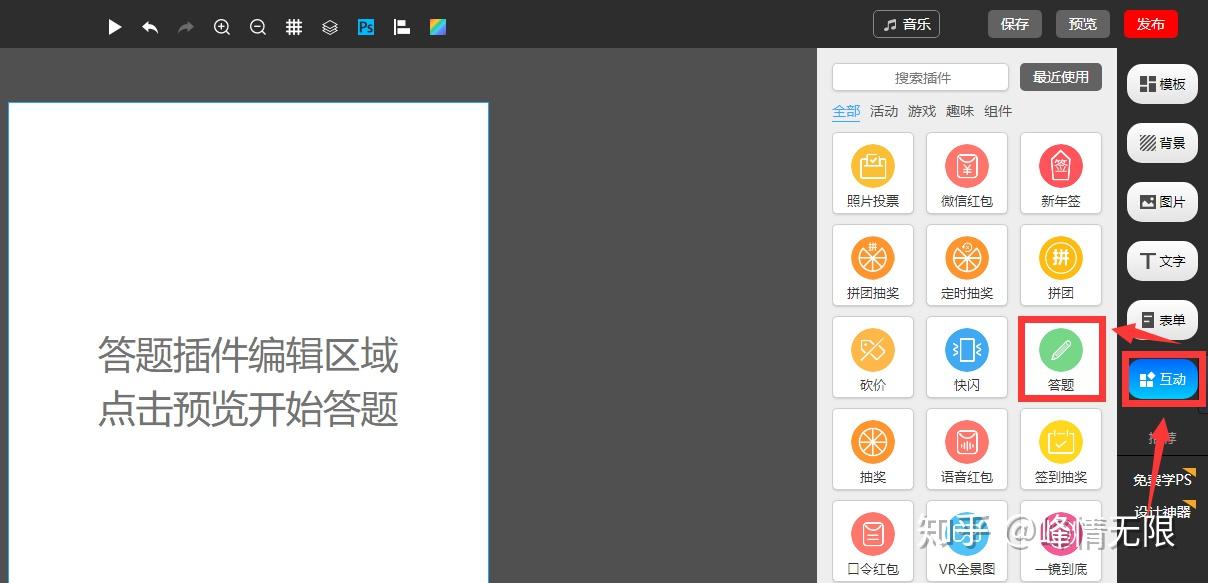
Task: Switch to the 趣味 tab
Action: click(960, 111)
